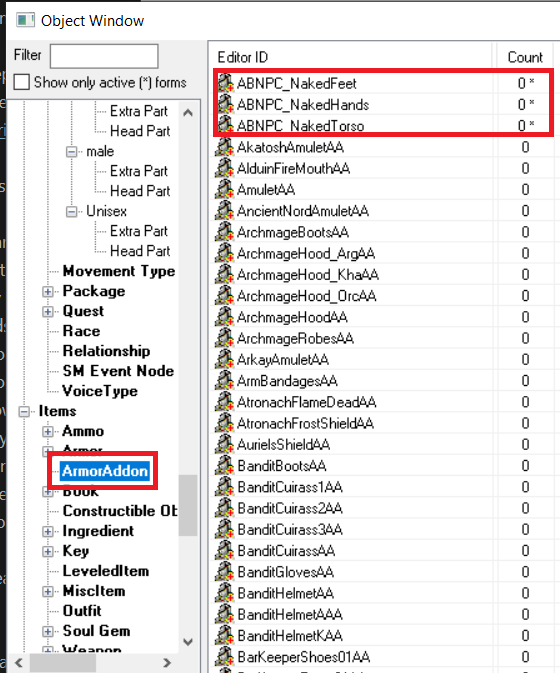
Task: Click tree scrollbar up arrow
Action: click(188, 113)
